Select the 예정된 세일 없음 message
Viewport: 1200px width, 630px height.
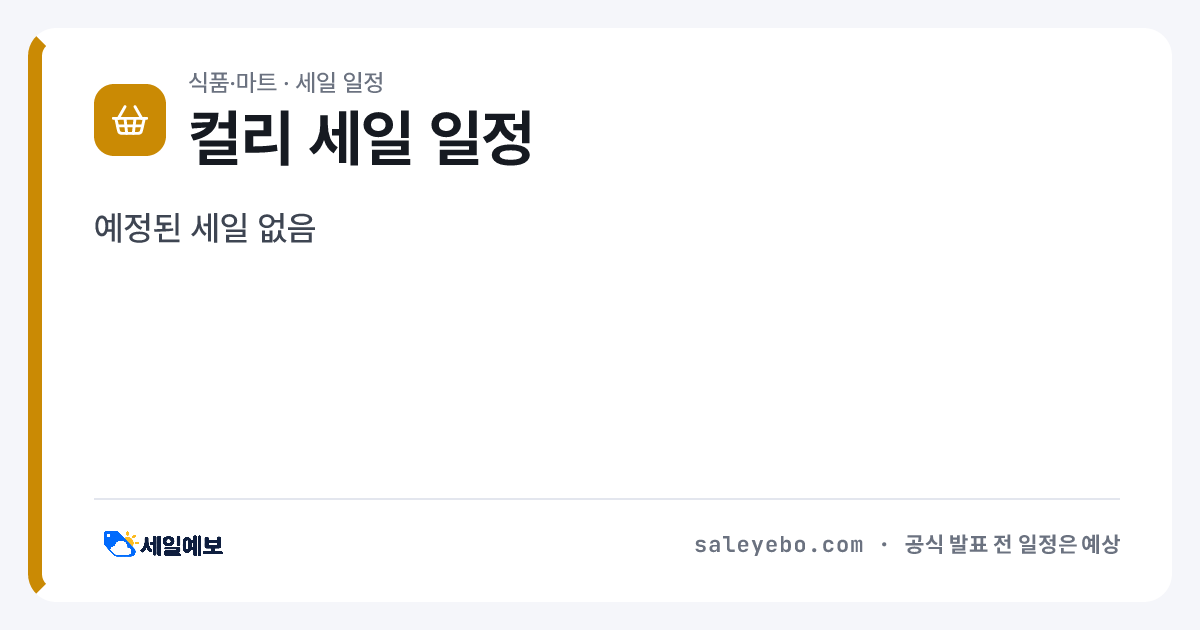(205, 228)
